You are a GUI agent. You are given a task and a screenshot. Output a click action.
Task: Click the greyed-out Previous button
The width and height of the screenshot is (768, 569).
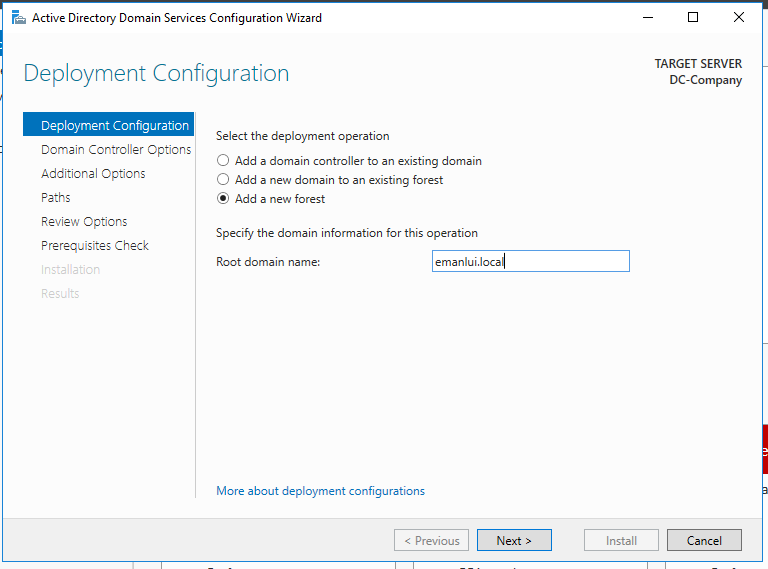tap(432, 541)
